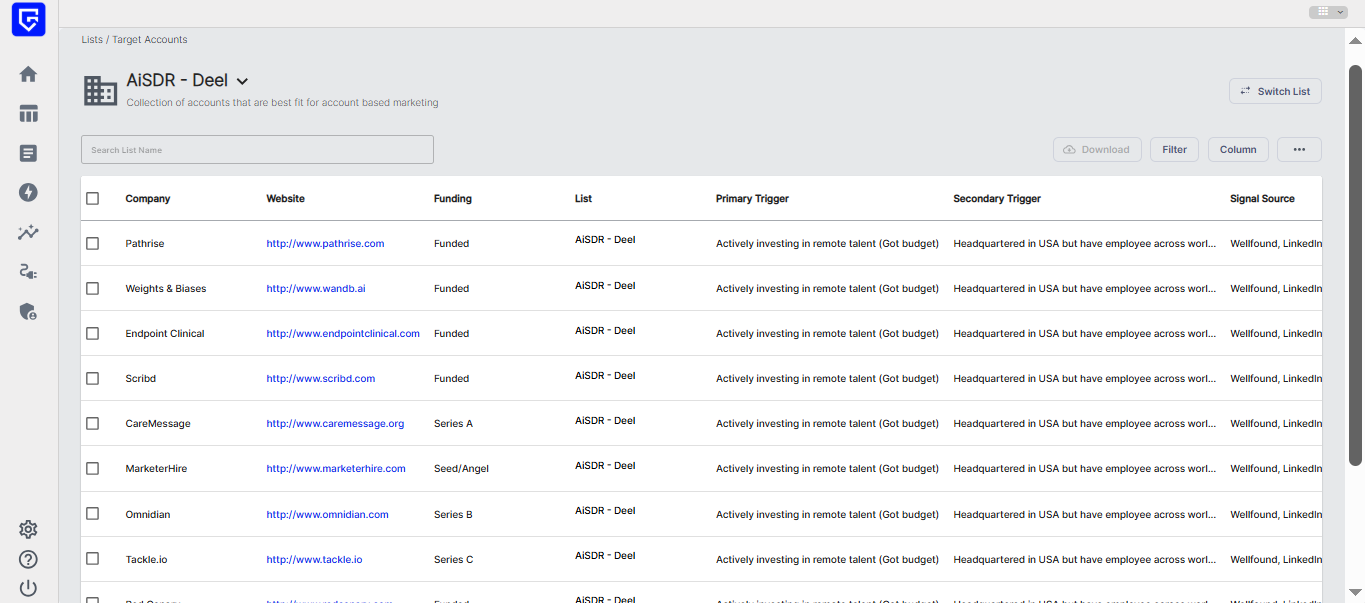Viewport: 1365px width, 603px height.
Task: Expand the AiSDR - Deel list dropdown chevron
Action: tap(242, 81)
